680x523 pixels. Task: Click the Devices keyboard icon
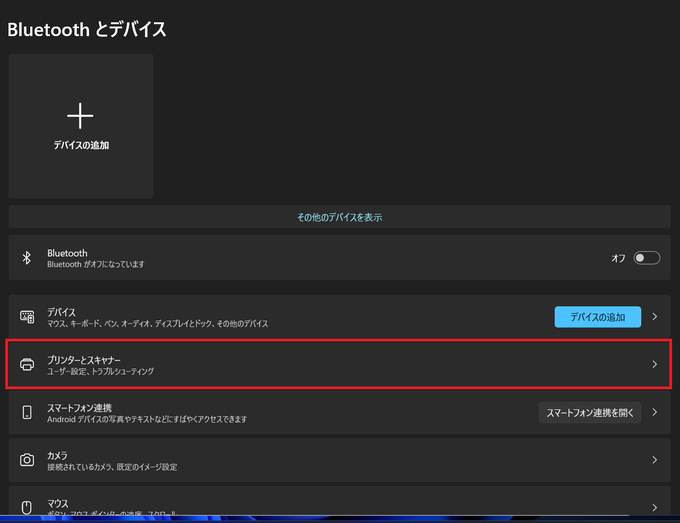(27, 317)
